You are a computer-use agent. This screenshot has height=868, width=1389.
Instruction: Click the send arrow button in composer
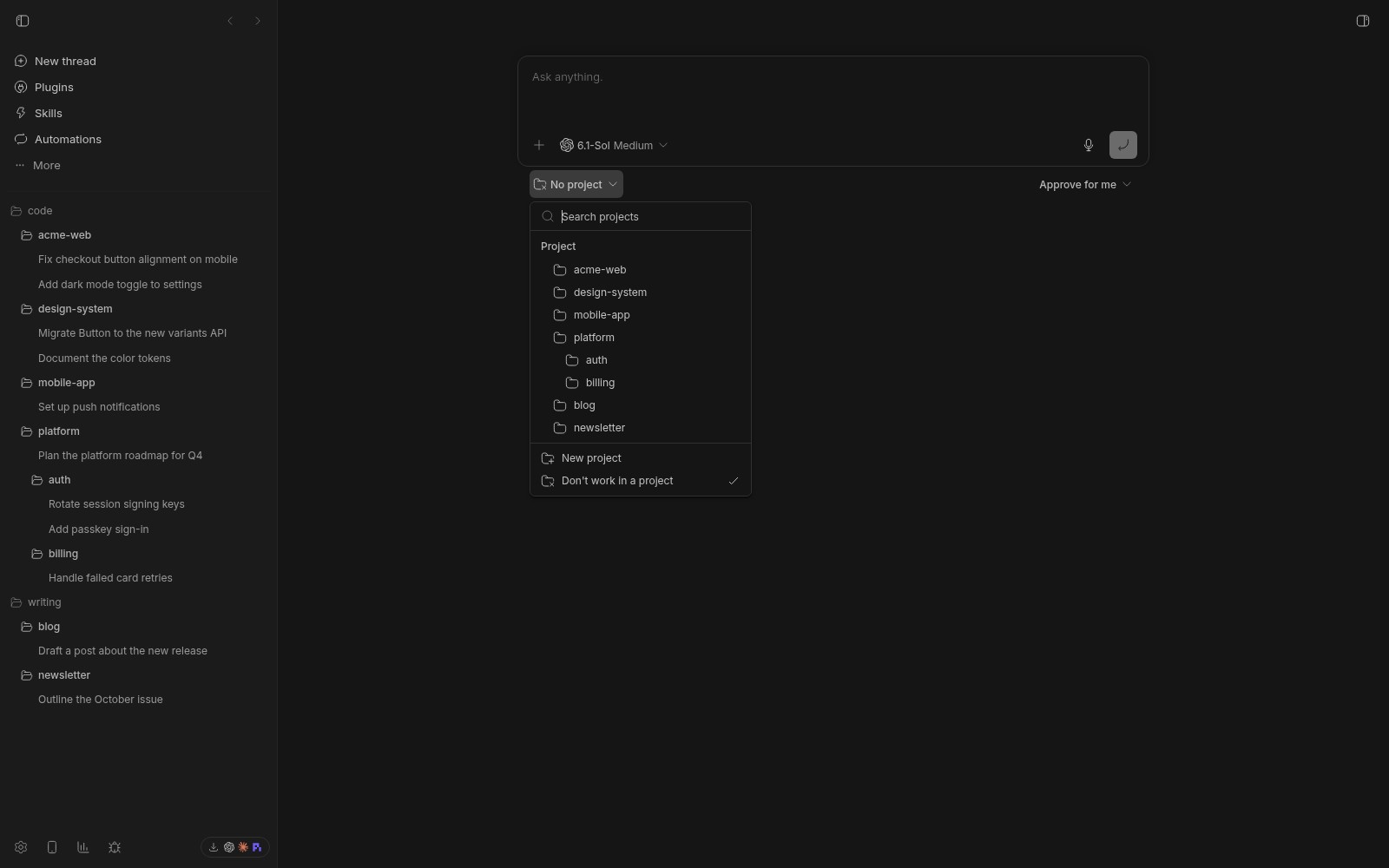click(x=1123, y=145)
